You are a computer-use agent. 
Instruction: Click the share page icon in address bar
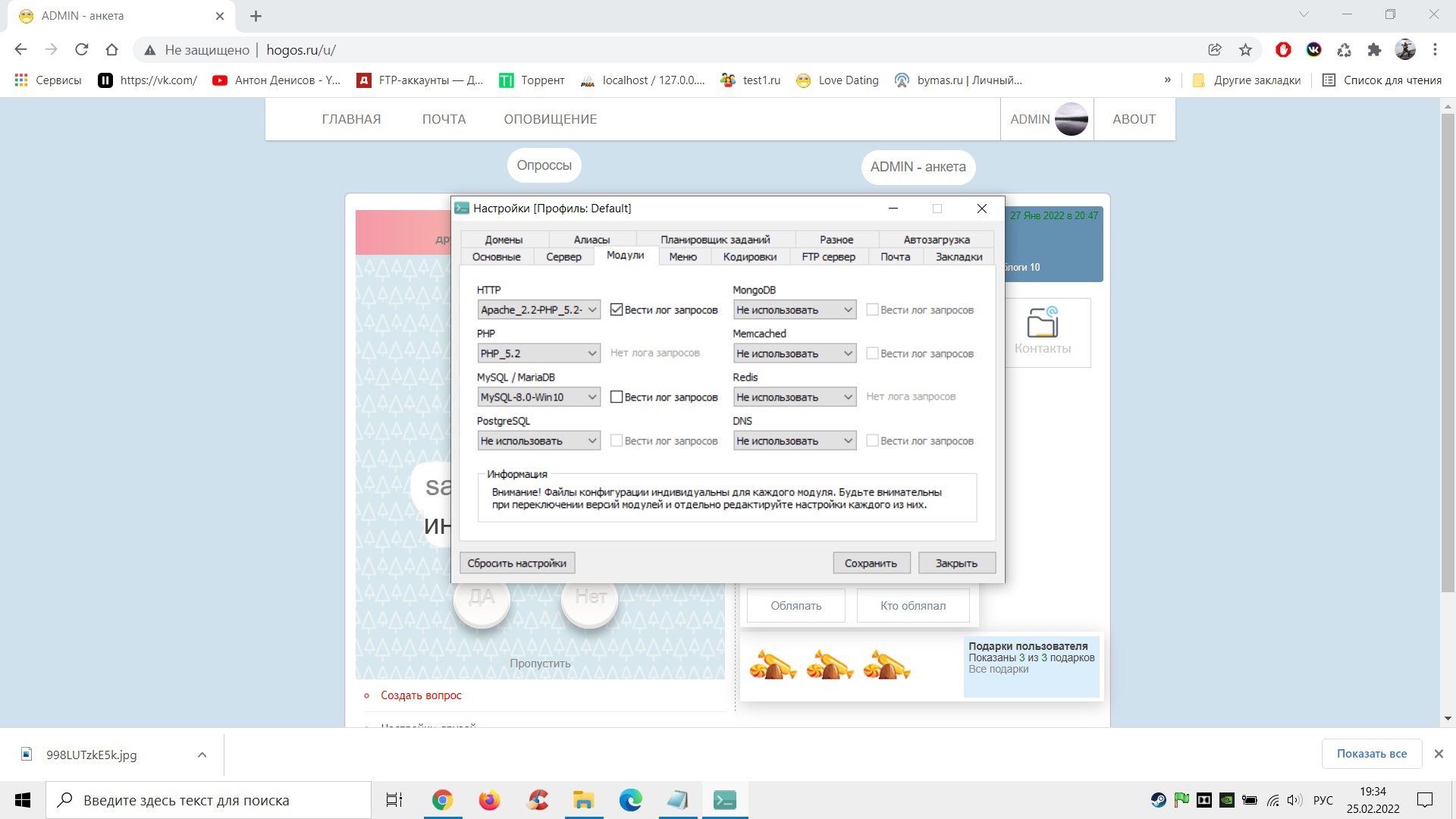(1215, 50)
